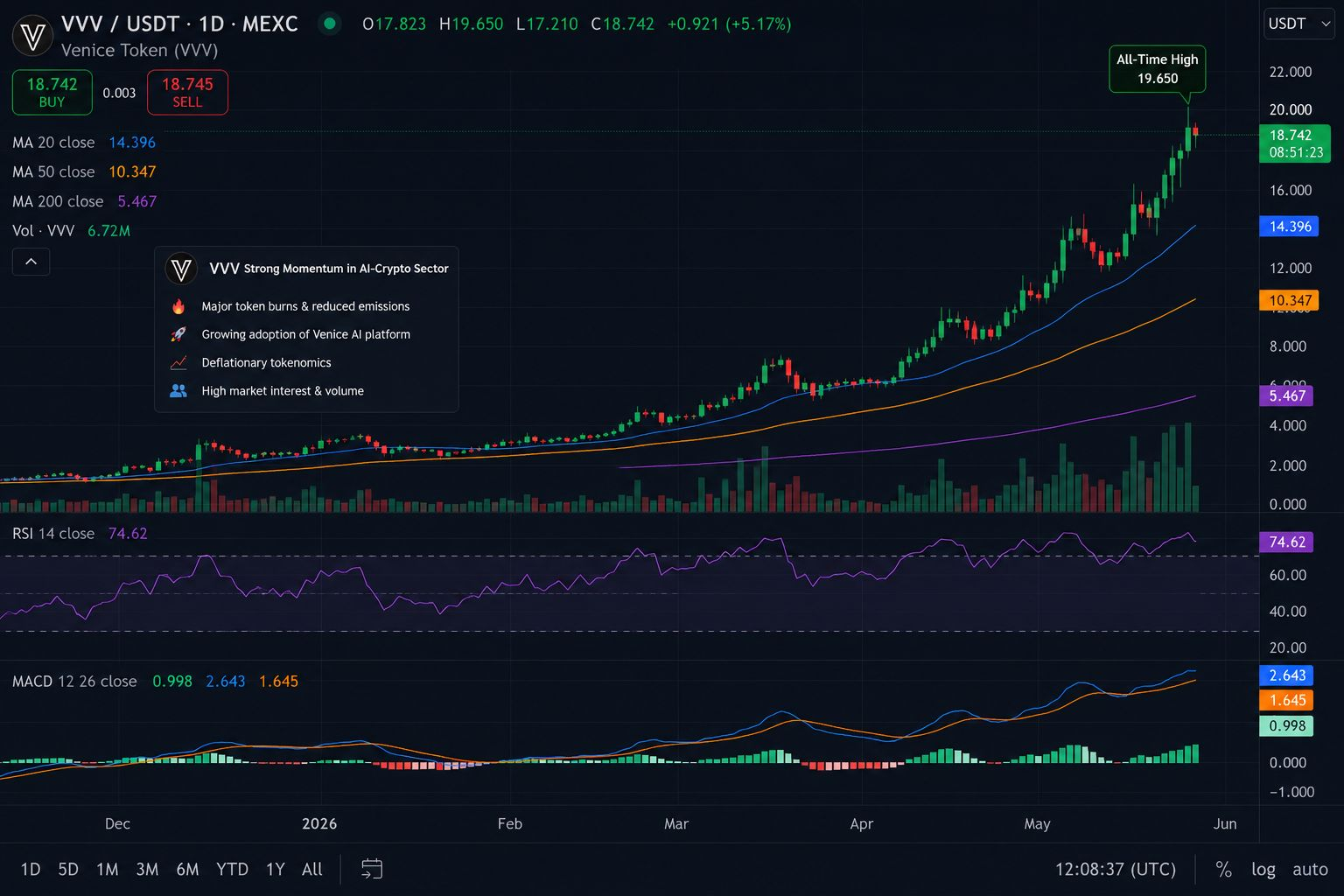Click the +0.921 (+5.17%) change value
The image size is (1344, 896).
pos(729,24)
